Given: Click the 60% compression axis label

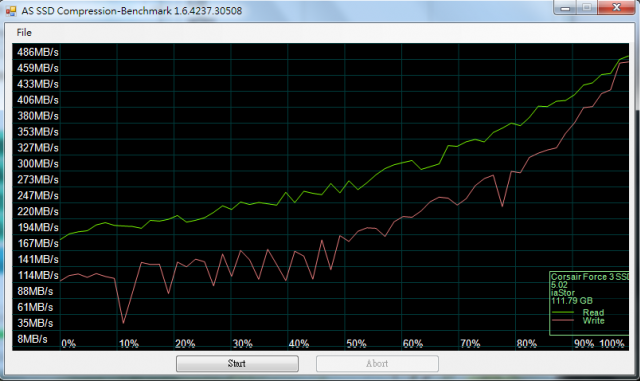Looking at the screenshot, I should 413,344.
